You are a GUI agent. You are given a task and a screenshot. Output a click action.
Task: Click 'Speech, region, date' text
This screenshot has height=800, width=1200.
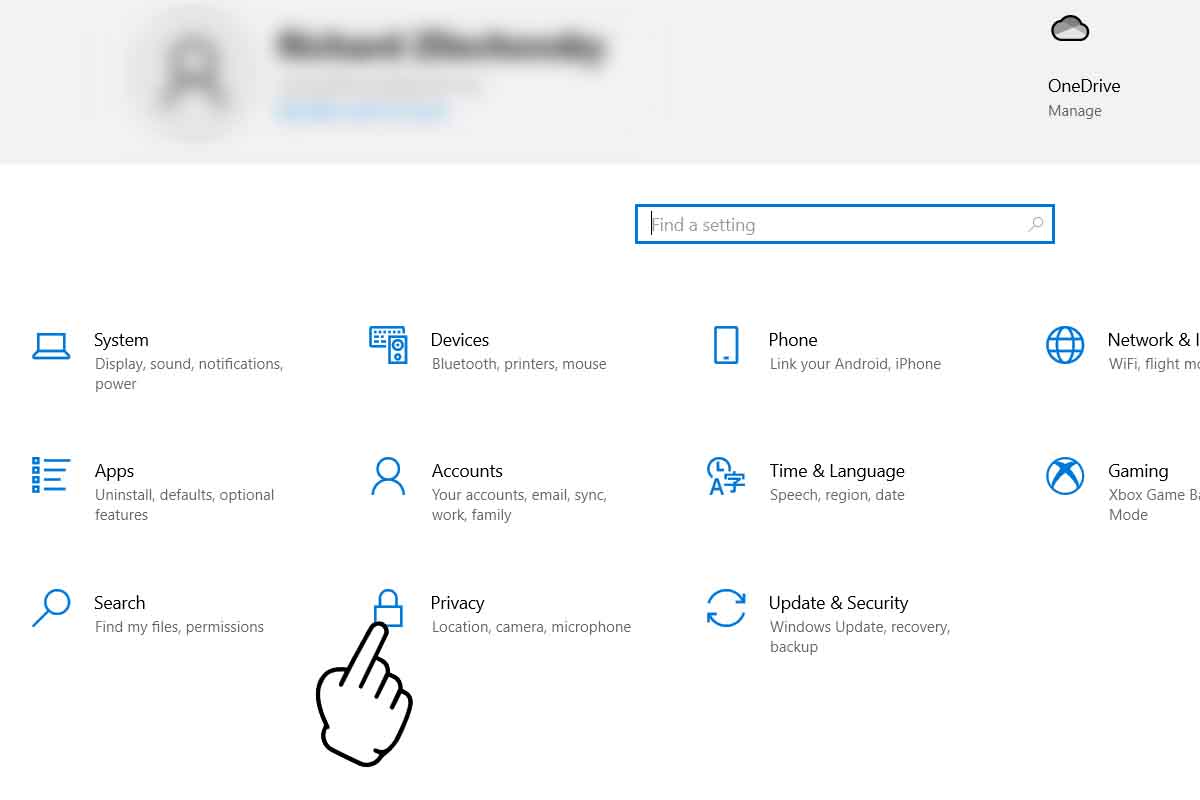837,495
